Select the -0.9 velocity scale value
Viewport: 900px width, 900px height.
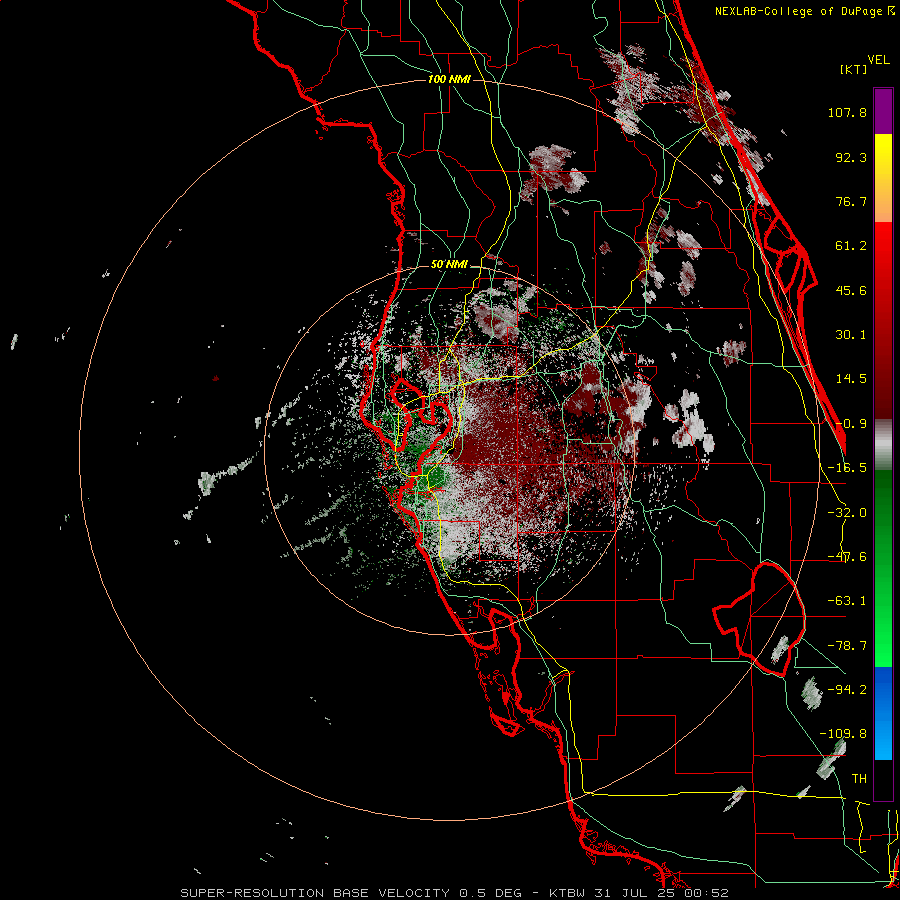pyautogui.click(x=851, y=424)
